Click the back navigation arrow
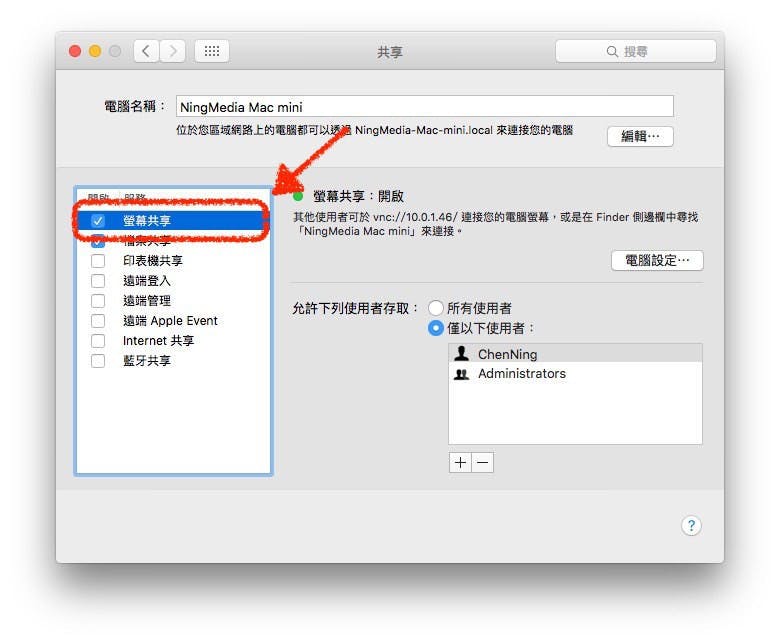Viewport: 780px width, 643px height. 146,51
